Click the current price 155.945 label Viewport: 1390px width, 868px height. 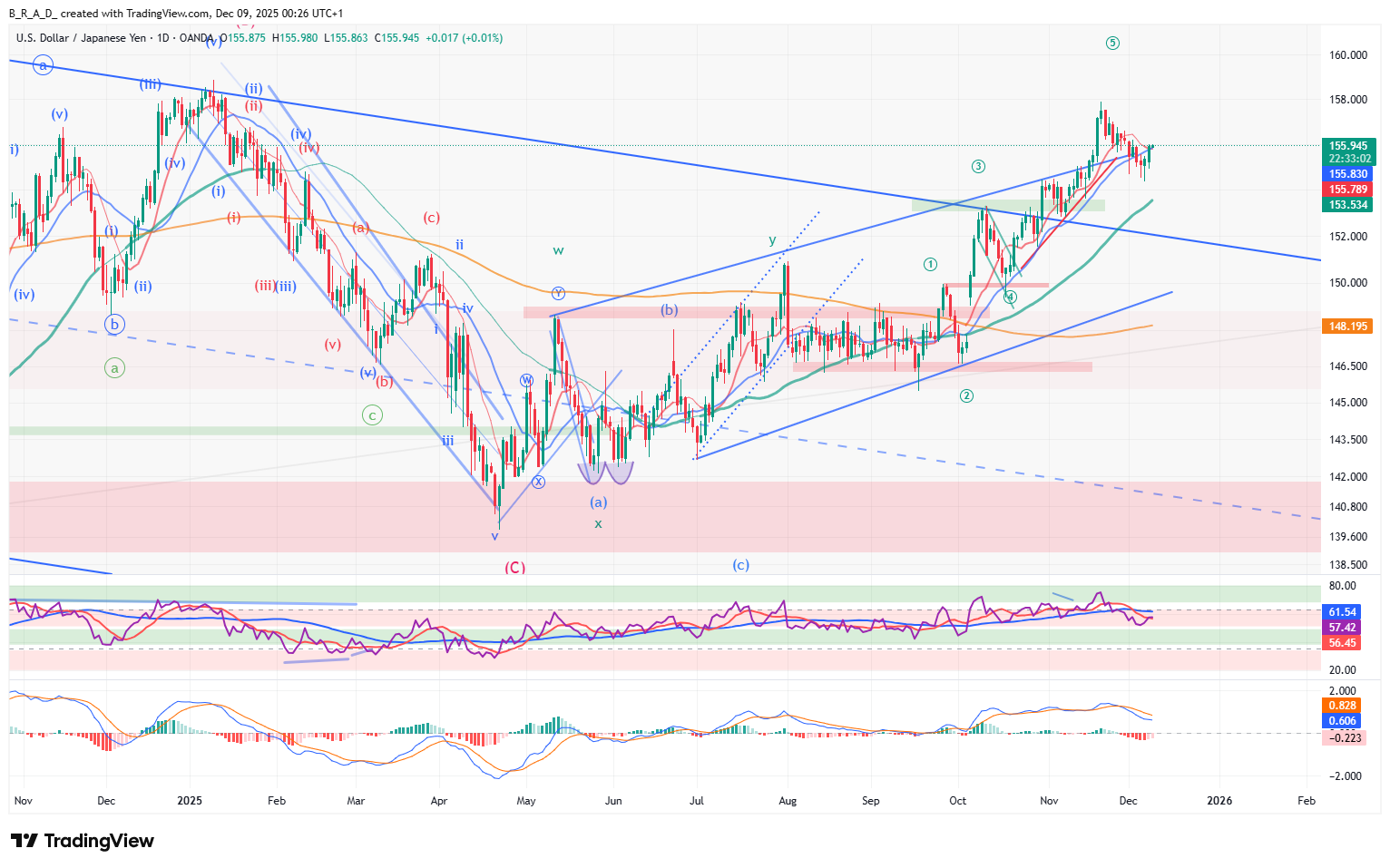[1348, 146]
